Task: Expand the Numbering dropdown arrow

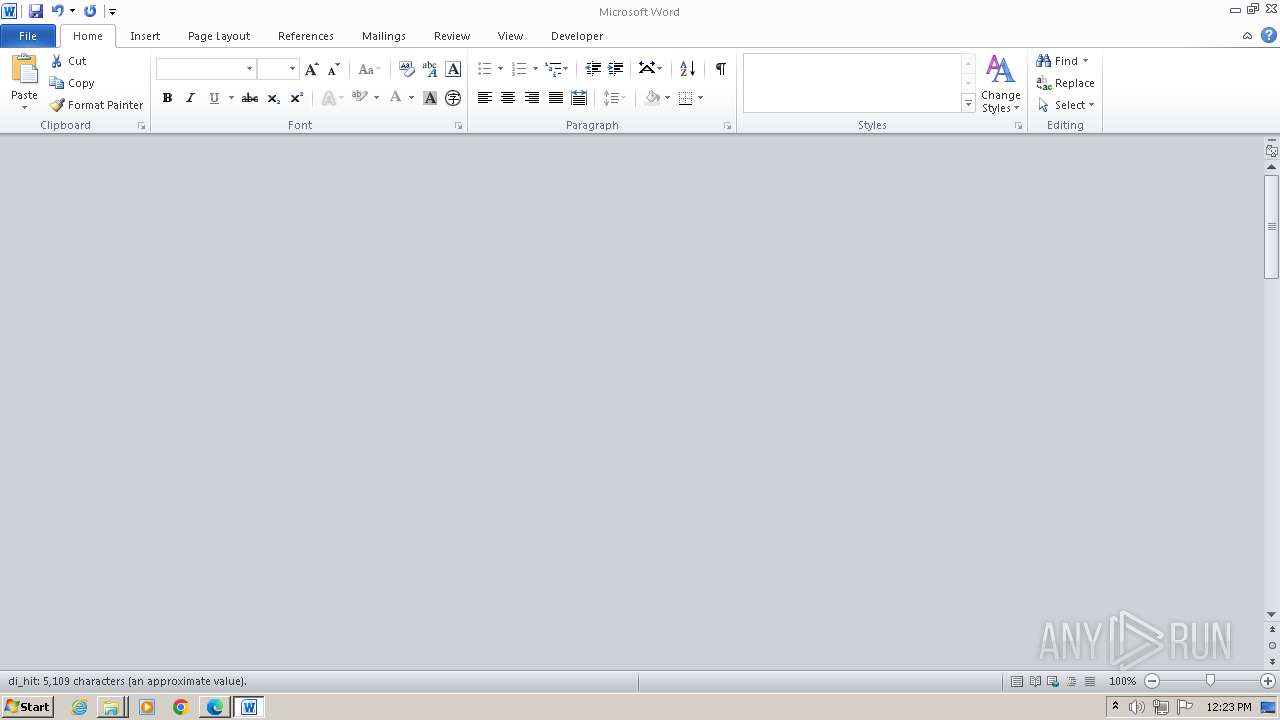Action: click(x=535, y=69)
